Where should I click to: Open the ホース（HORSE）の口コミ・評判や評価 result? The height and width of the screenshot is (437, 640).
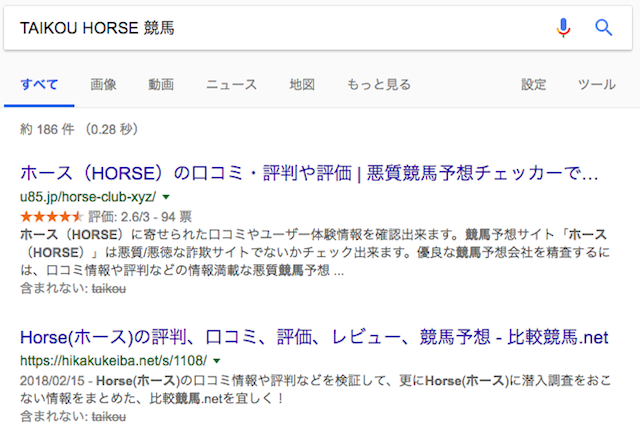pyautogui.click(x=309, y=173)
